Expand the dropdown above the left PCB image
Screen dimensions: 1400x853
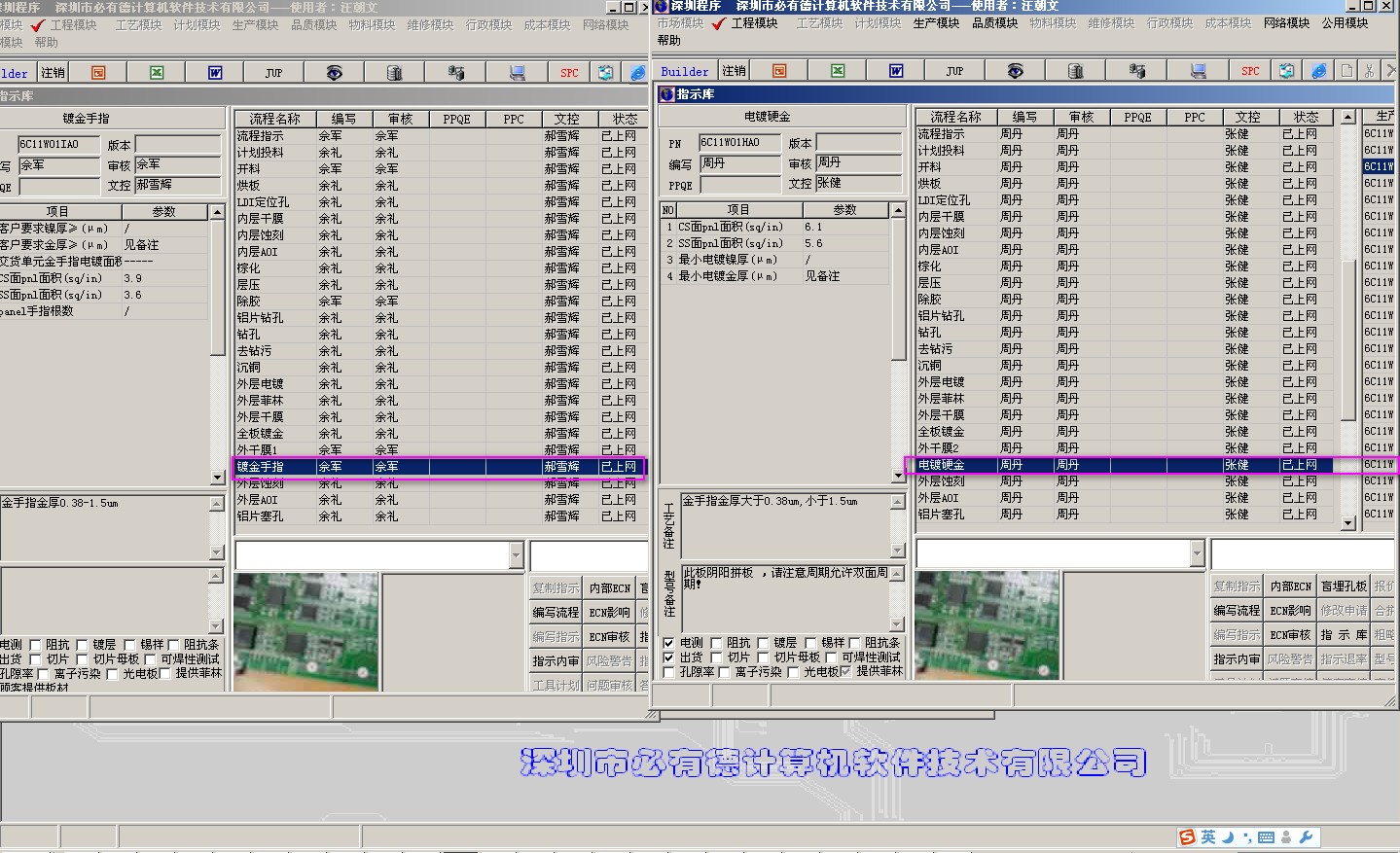coord(516,555)
